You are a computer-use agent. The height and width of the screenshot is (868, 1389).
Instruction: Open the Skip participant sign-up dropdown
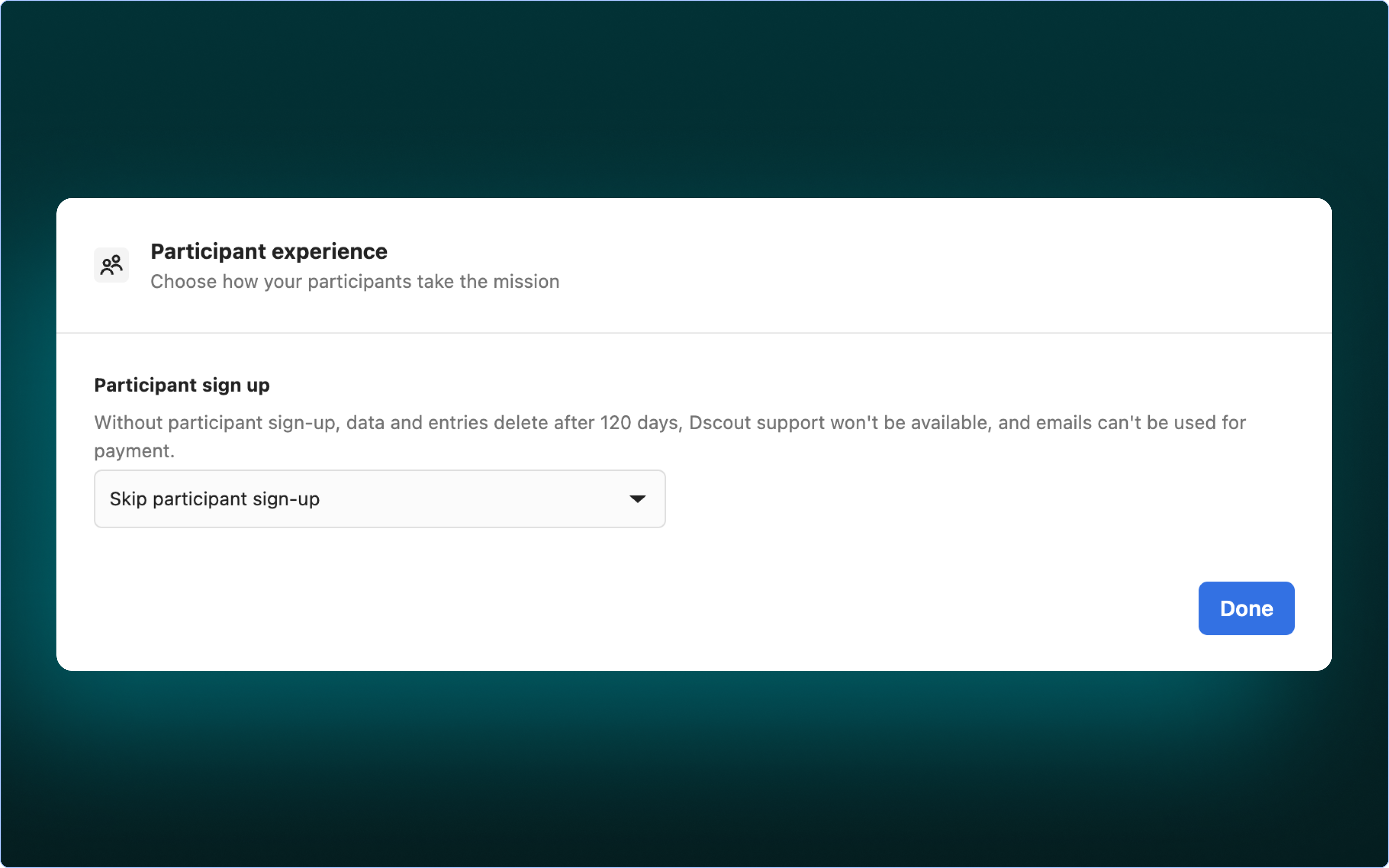click(379, 499)
